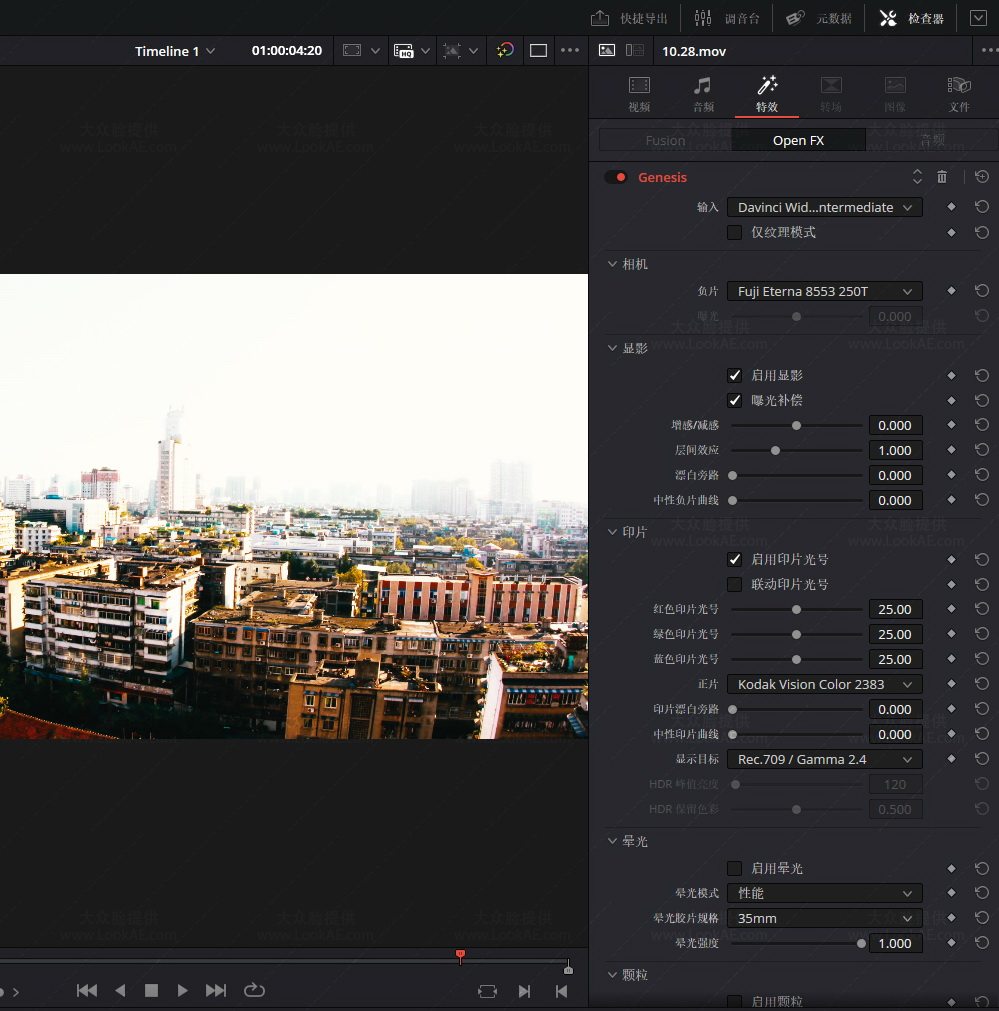Jump to the first frame

86,990
